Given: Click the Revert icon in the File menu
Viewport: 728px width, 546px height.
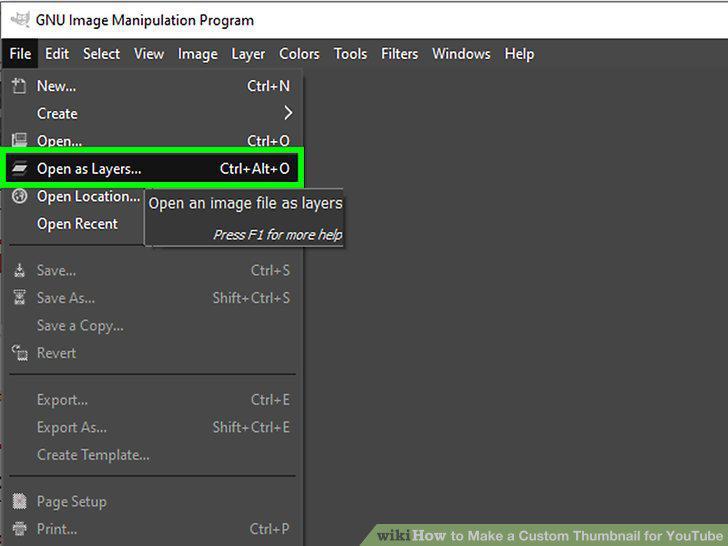Looking at the screenshot, I should pyautogui.click(x=20, y=353).
